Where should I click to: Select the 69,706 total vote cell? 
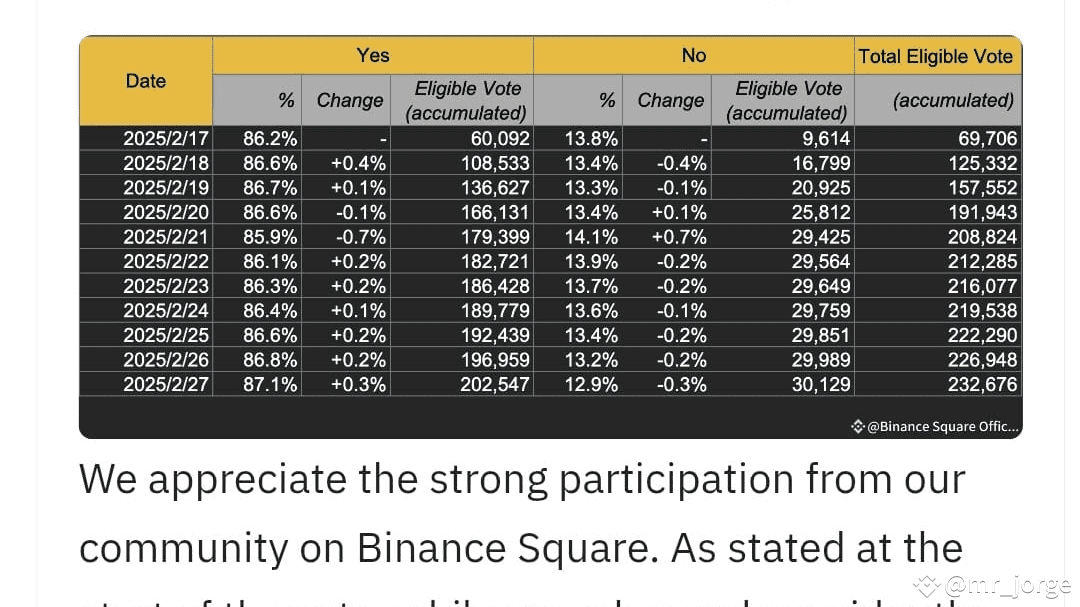coord(986,139)
